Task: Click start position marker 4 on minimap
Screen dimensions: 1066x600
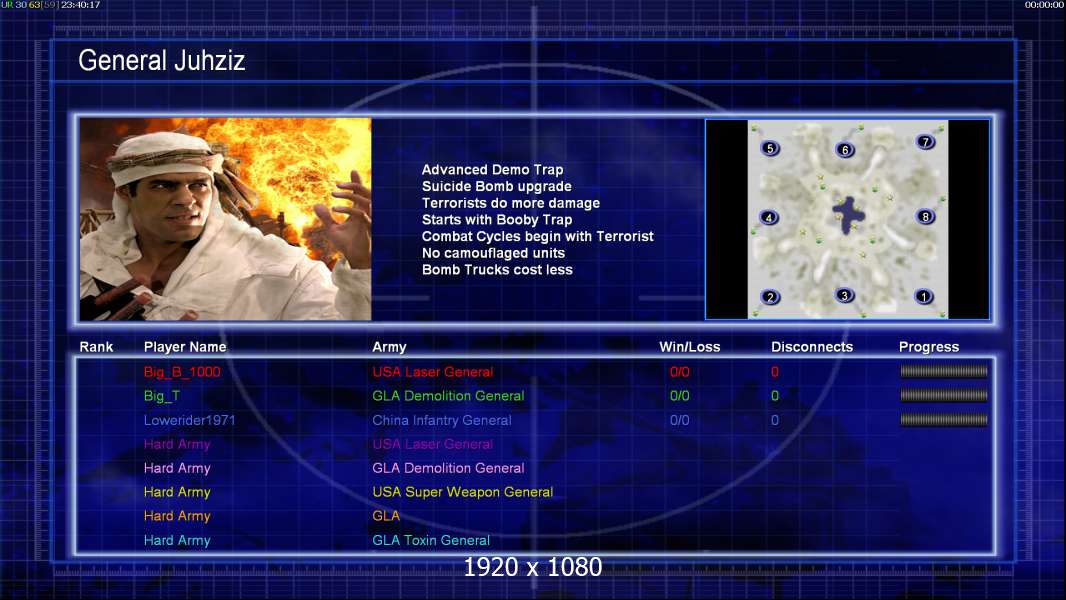Action: pyautogui.click(x=768, y=217)
